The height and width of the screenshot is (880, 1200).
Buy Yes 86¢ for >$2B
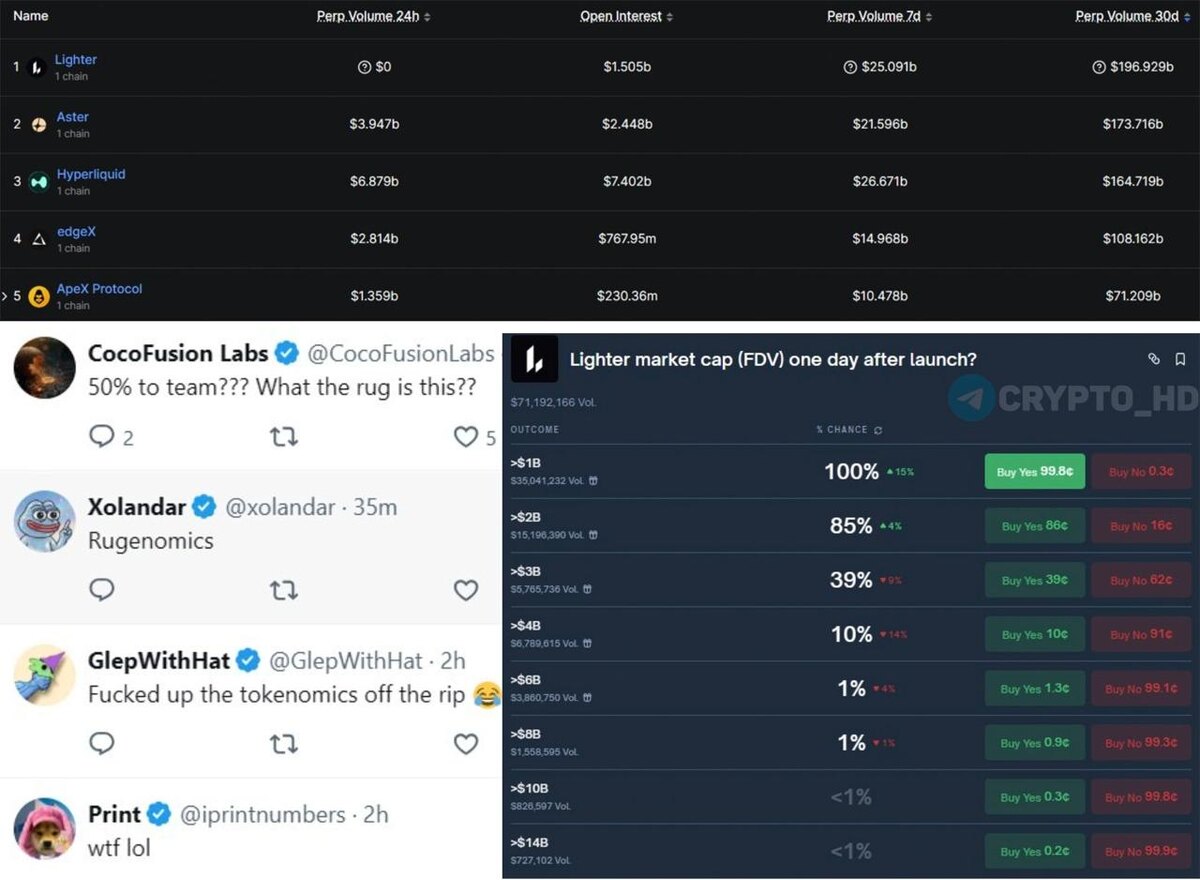click(x=1034, y=526)
